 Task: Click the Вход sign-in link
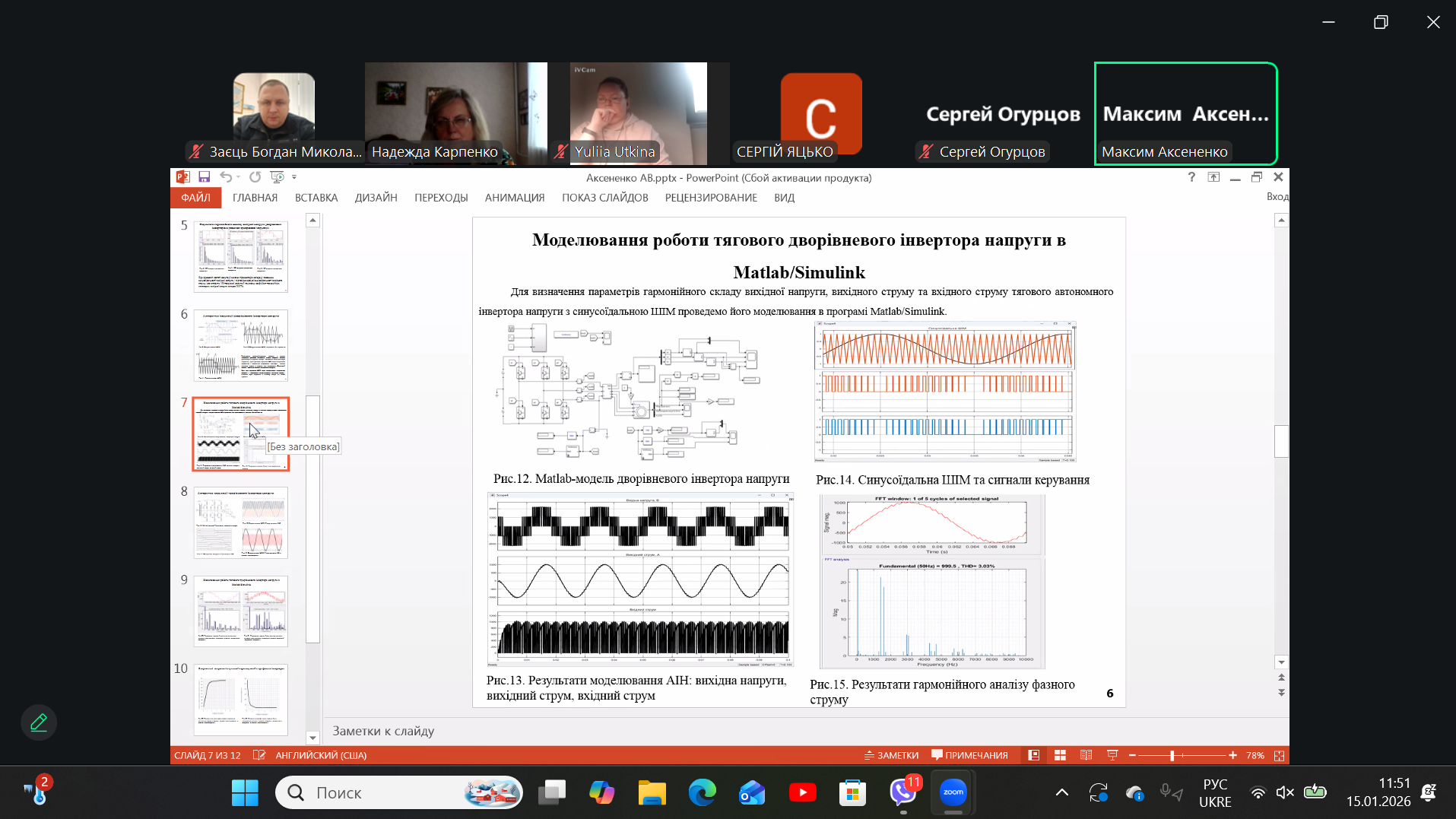point(1277,197)
